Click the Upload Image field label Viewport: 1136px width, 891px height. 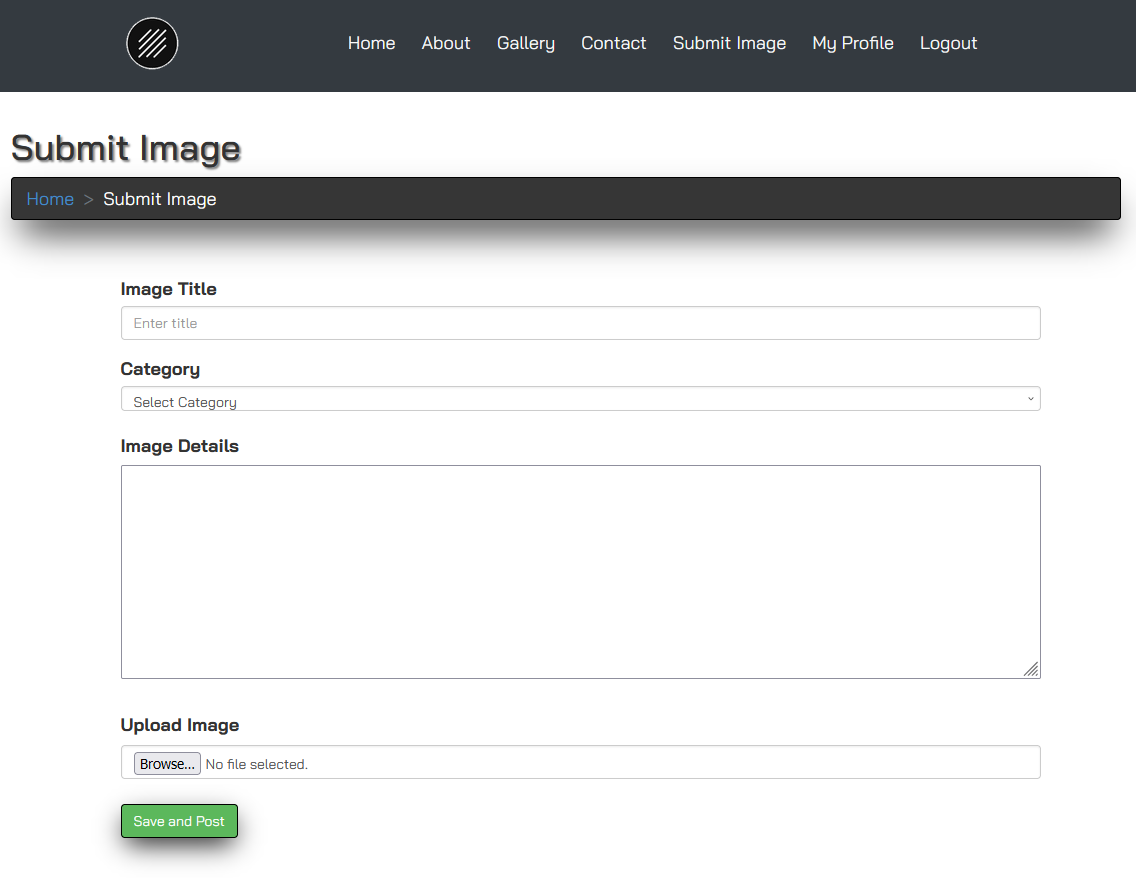(180, 725)
